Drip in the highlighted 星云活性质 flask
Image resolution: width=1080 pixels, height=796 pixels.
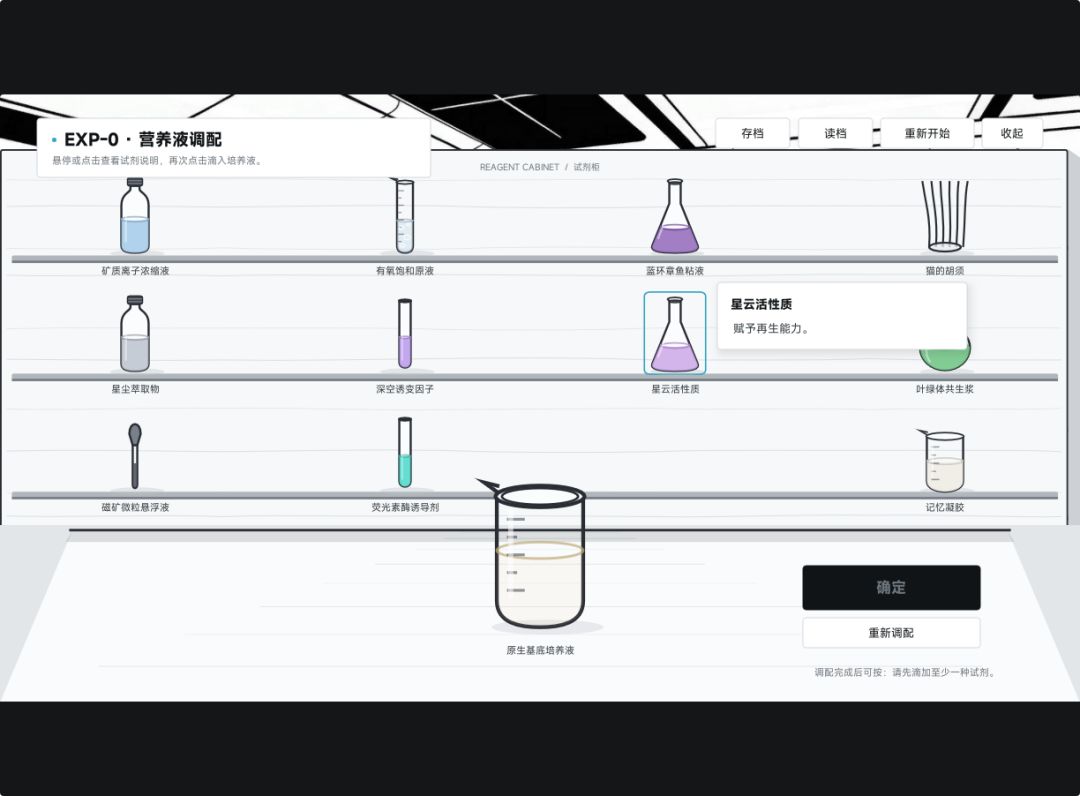675,334
